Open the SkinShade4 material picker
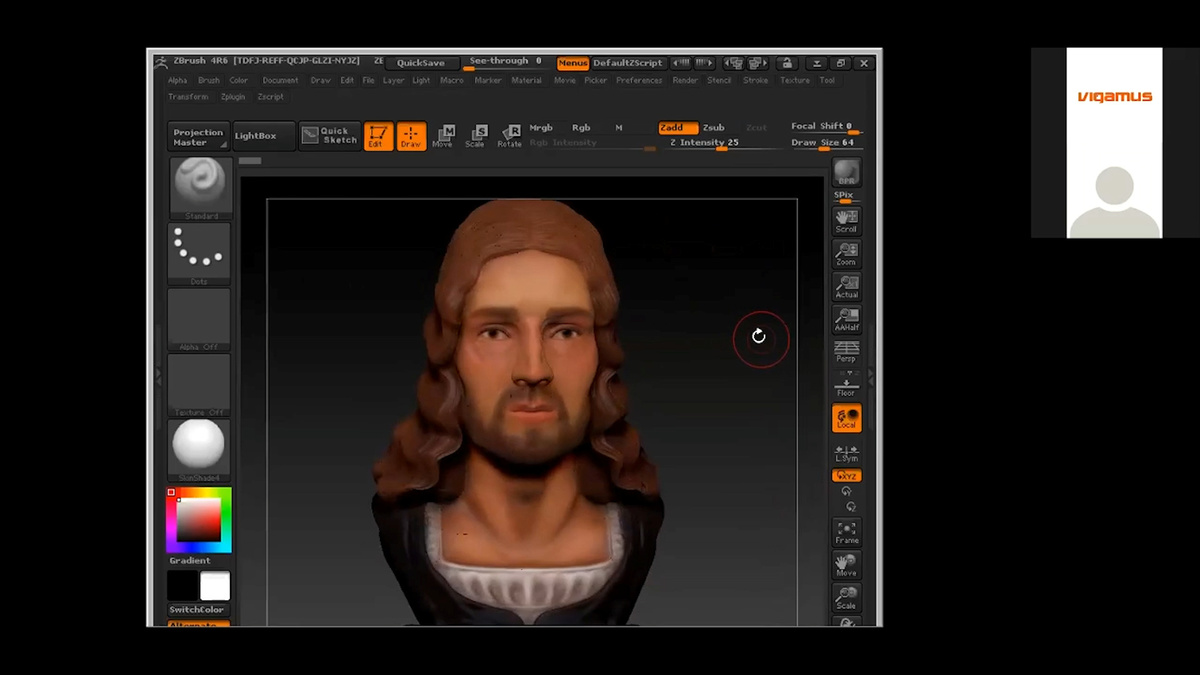 click(200, 449)
